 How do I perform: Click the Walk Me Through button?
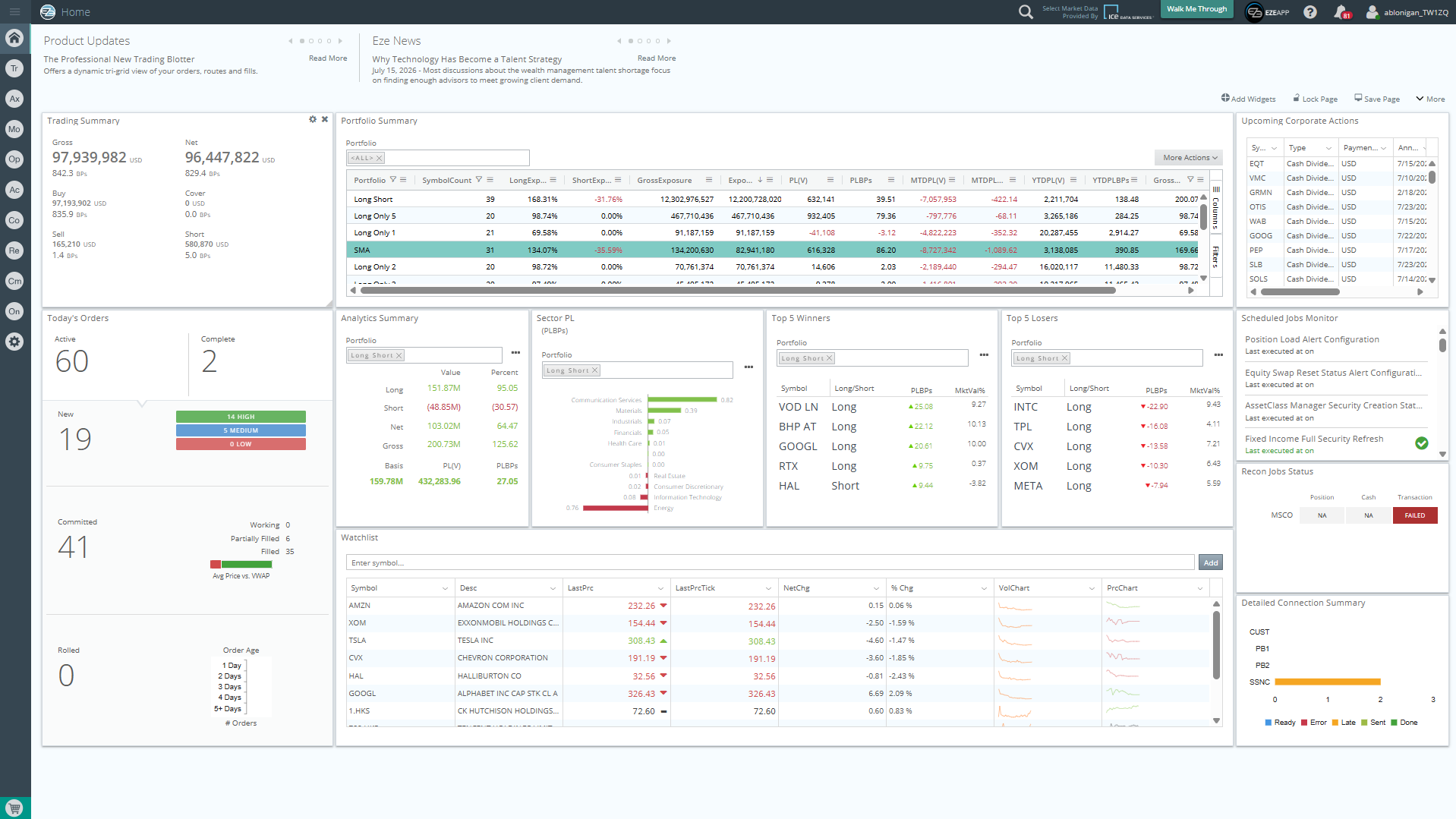point(1196,9)
